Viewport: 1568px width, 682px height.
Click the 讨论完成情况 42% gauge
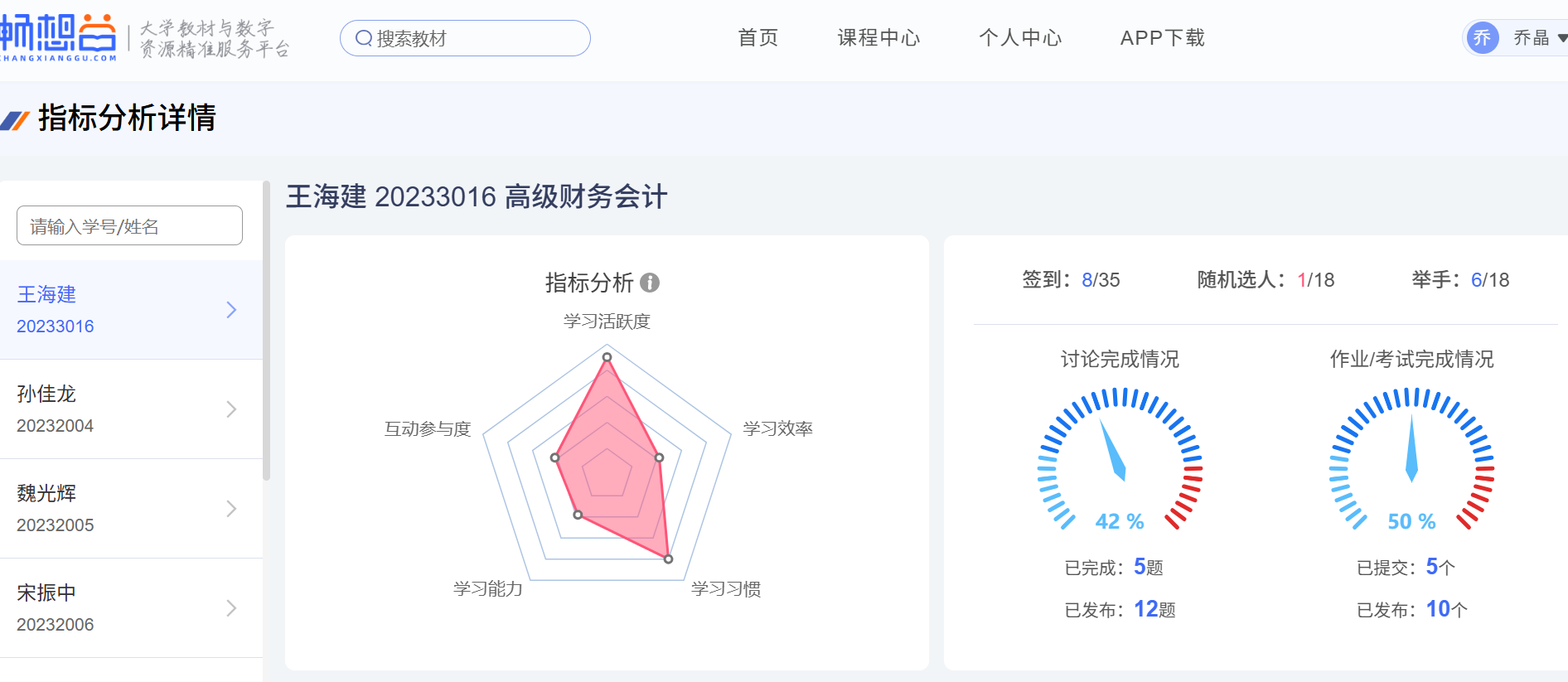(1120, 460)
